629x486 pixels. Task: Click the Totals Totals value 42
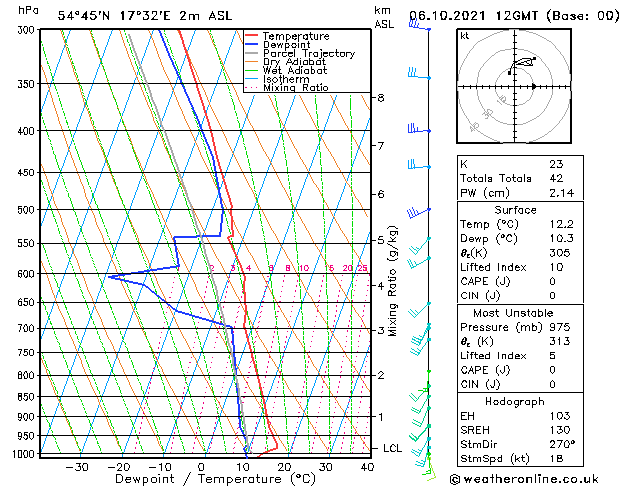click(x=556, y=178)
